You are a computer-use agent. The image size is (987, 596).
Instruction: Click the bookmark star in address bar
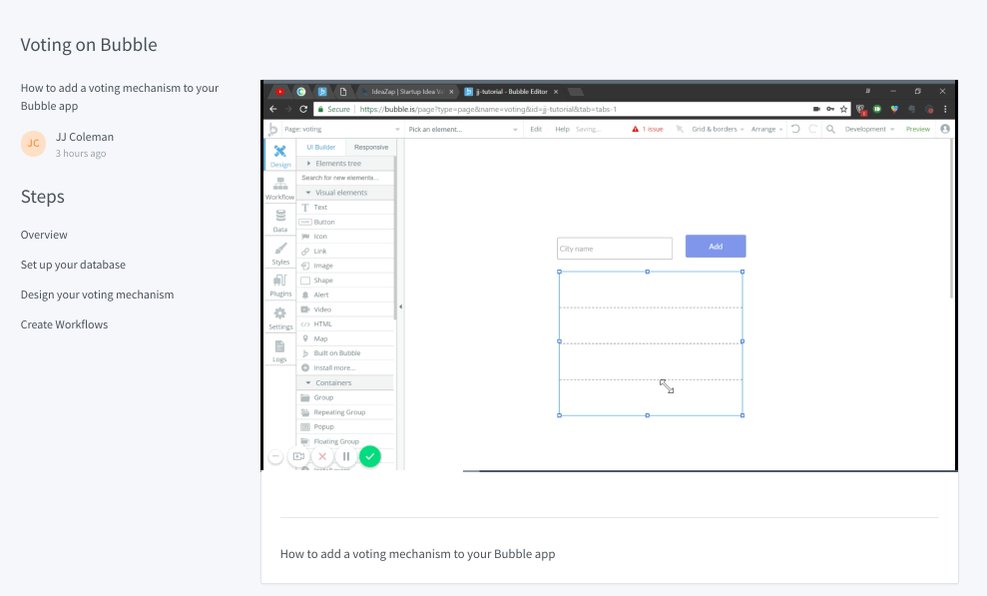point(843,109)
